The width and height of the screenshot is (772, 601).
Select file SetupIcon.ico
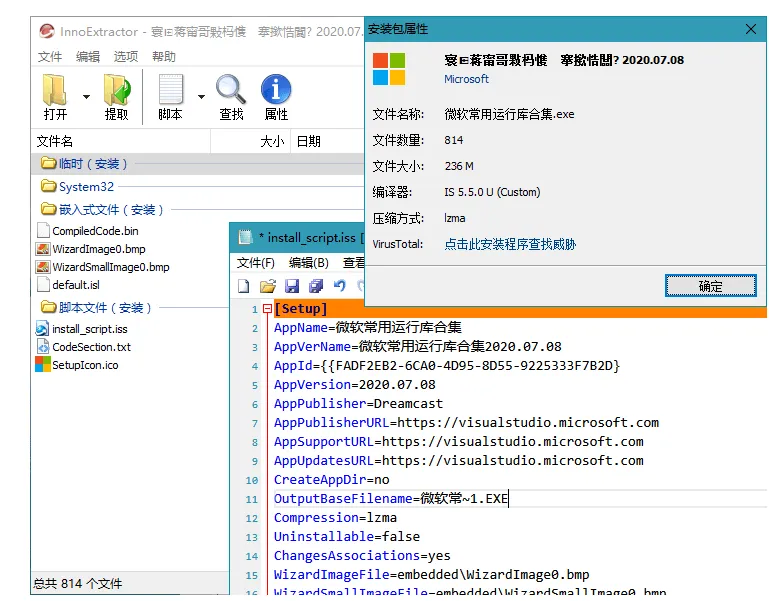[x=85, y=365]
